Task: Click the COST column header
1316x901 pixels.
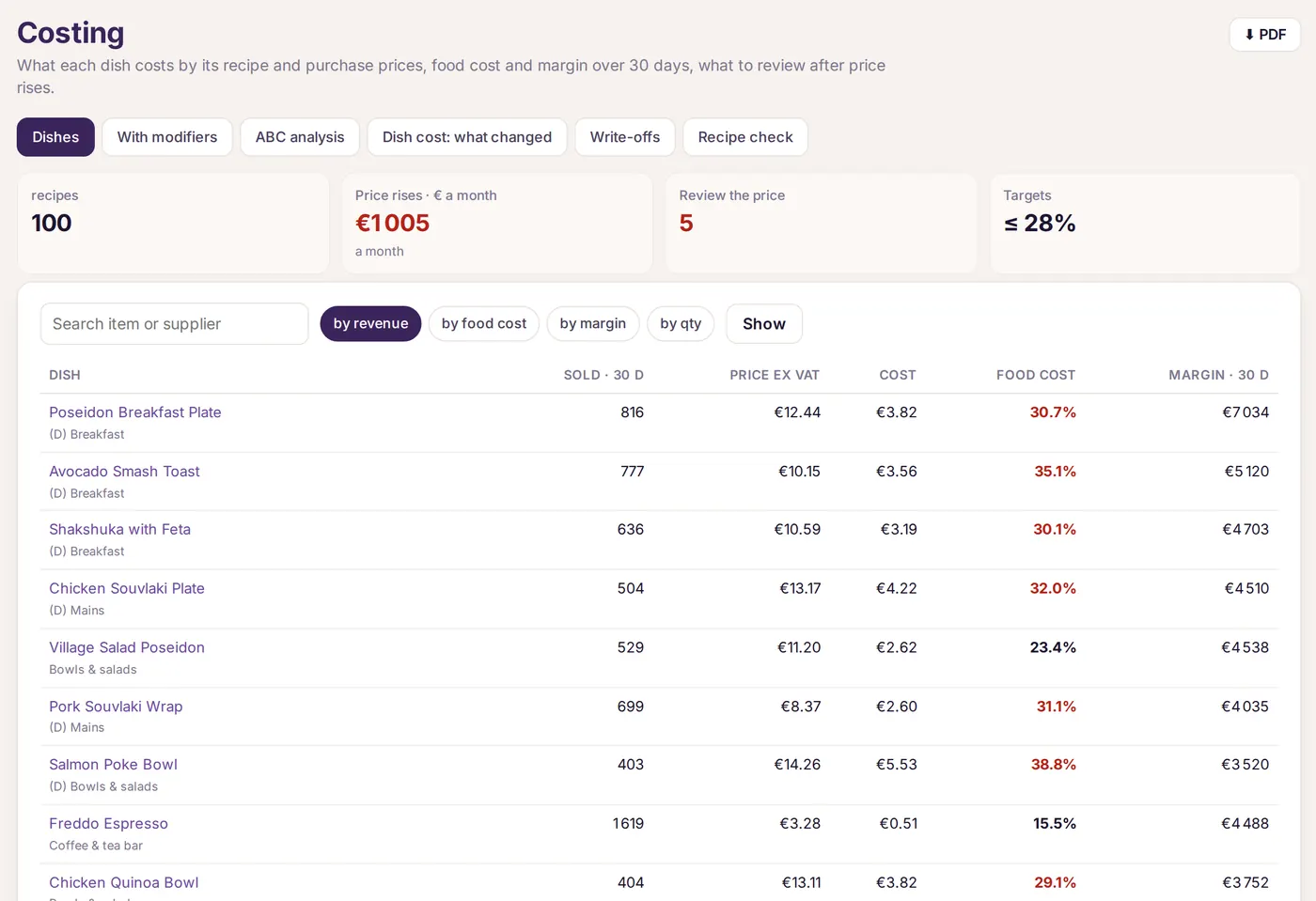Action: pyautogui.click(x=898, y=375)
